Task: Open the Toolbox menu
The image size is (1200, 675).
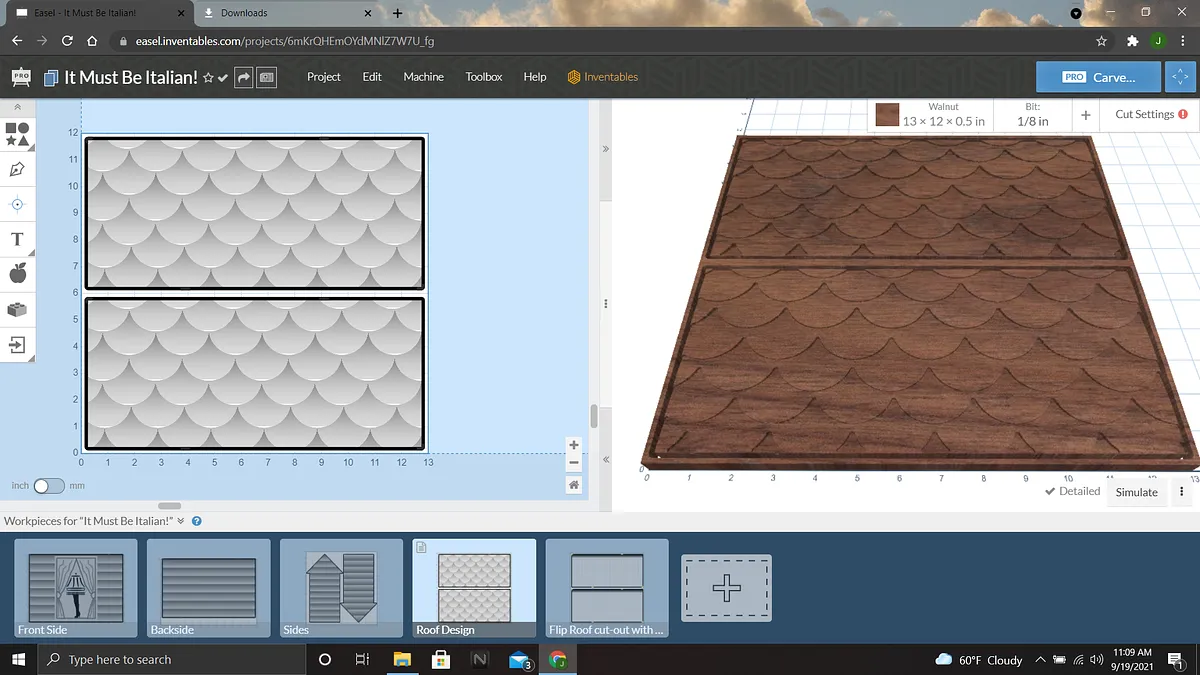Action: [483, 77]
